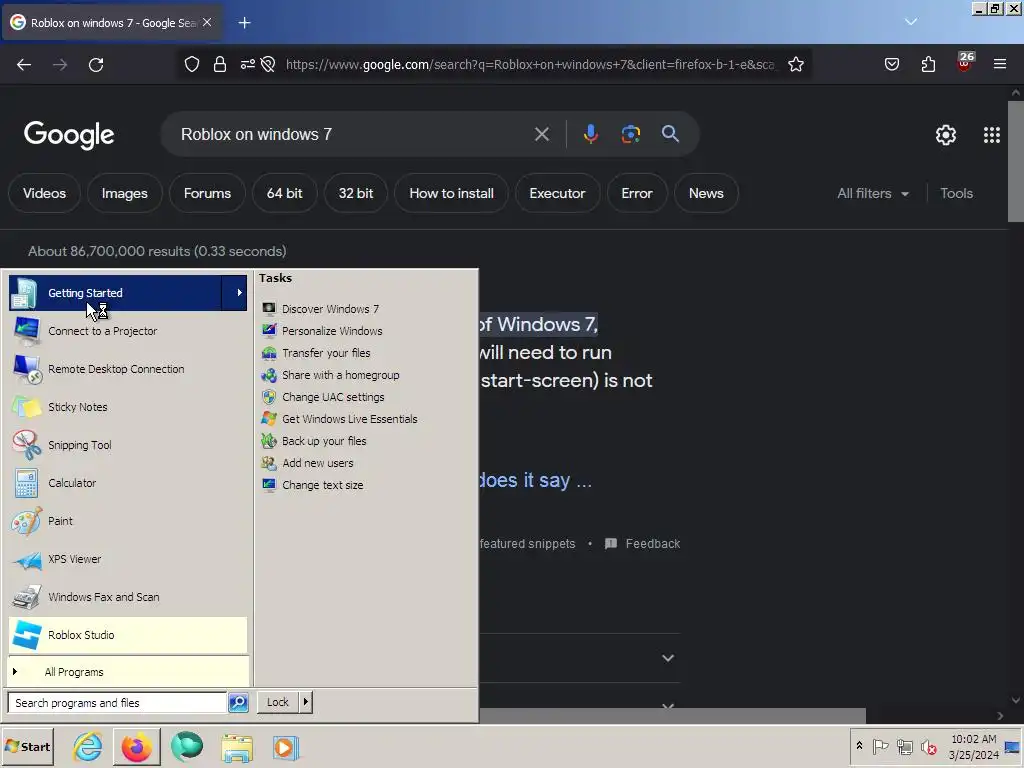Expand the Getting Started submenu arrow

(239, 293)
